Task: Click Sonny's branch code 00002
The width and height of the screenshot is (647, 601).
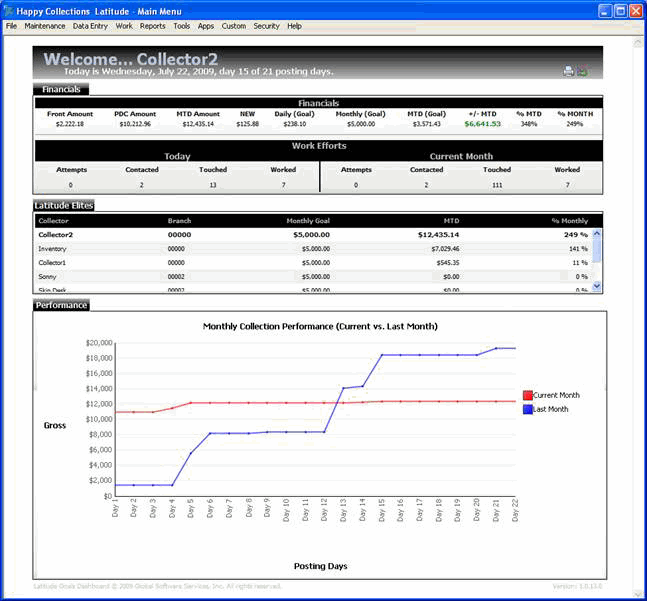Action: (x=176, y=276)
